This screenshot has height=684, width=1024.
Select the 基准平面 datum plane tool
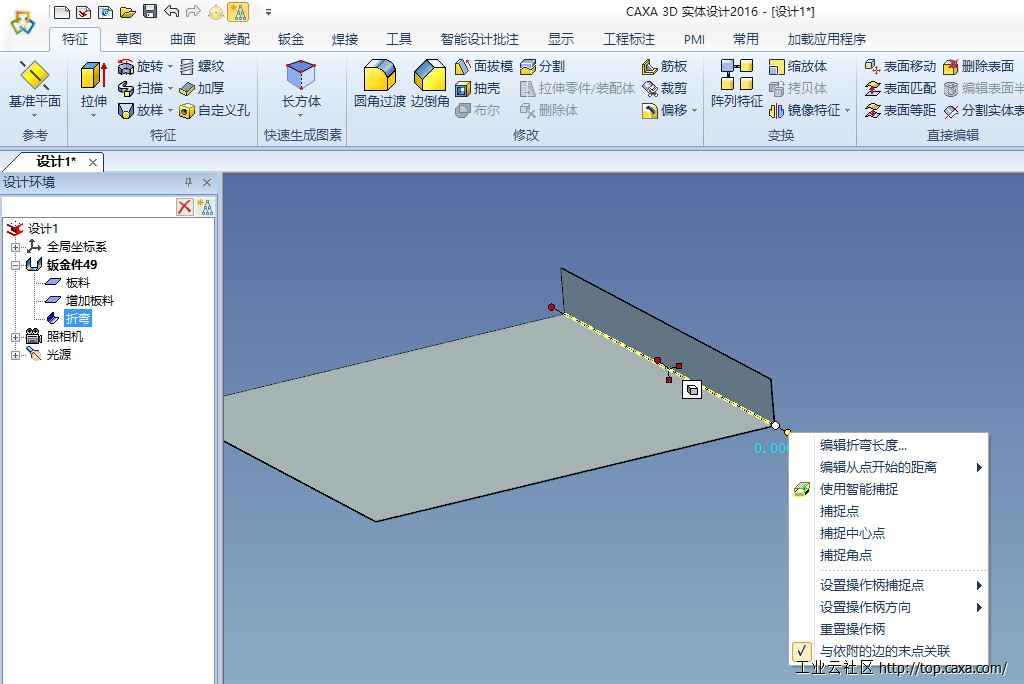[34, 77]
